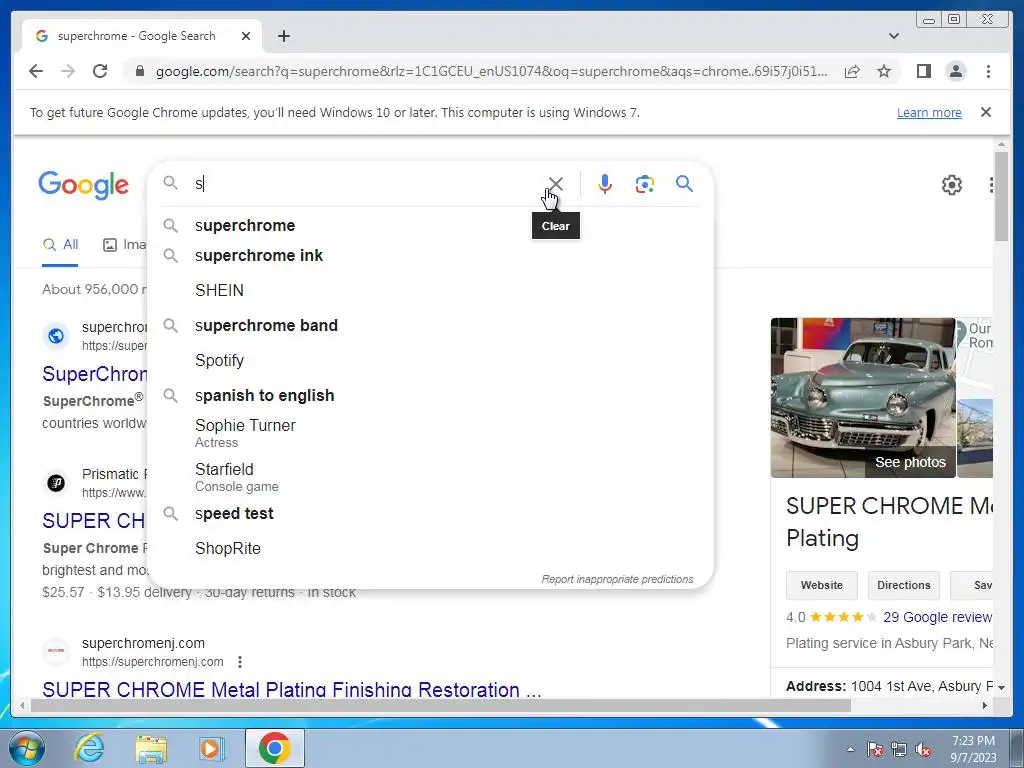This screenshot has width=1024, height=768.
Task: Choose spanish to english suggestion
Action: coord(431,396)
